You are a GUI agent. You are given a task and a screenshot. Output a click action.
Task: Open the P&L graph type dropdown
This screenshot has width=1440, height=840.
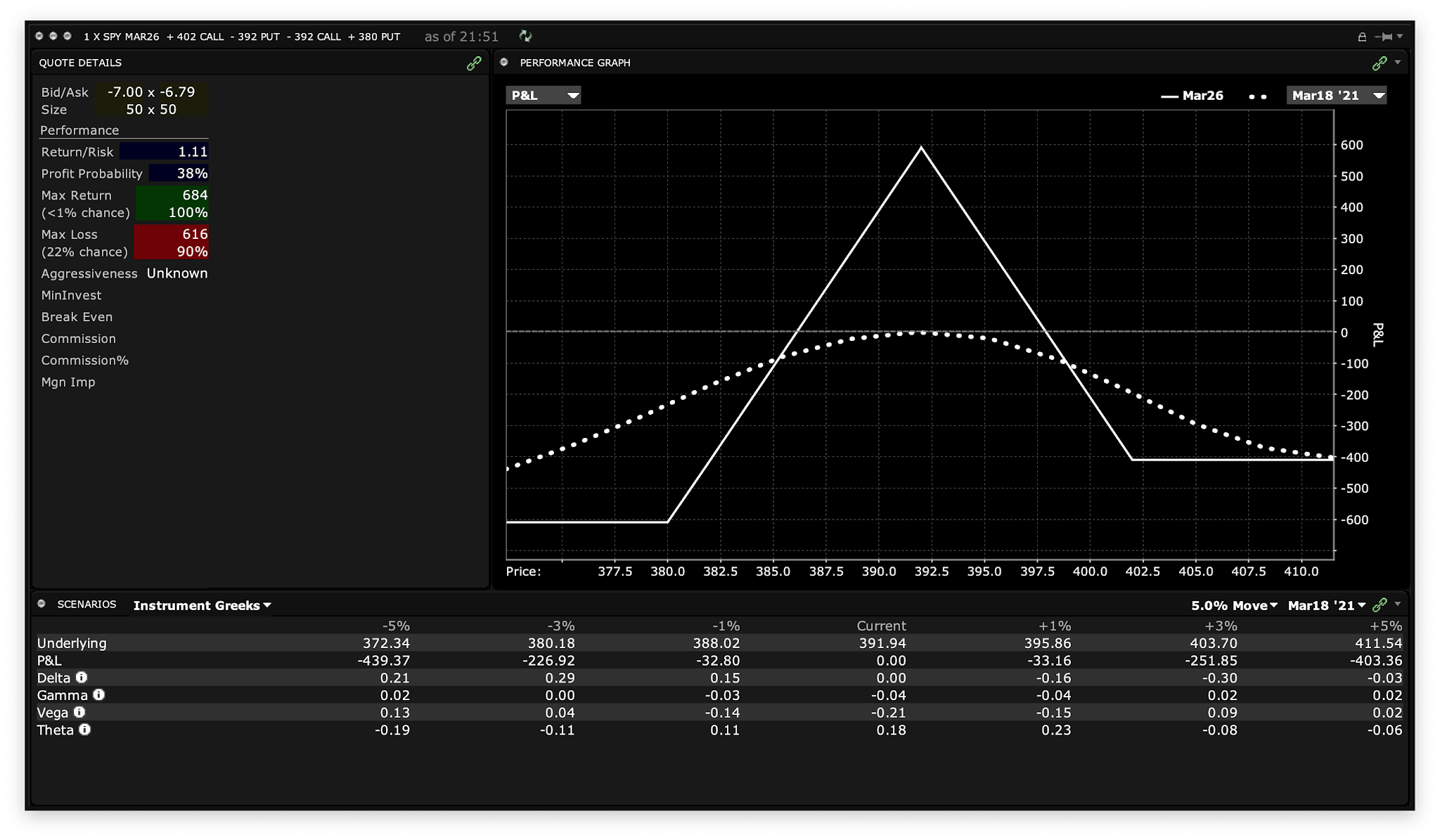544,95
